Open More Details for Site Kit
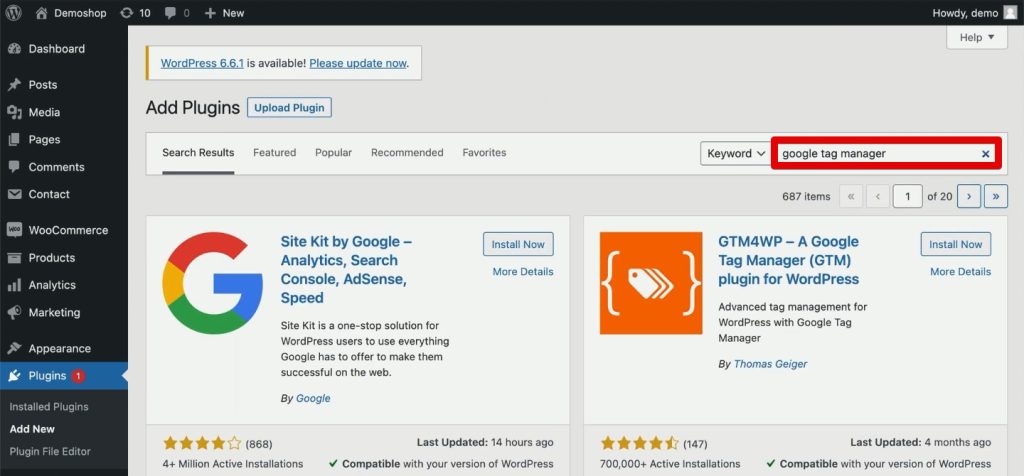1024x476 pixels. (x=522, y=272)
